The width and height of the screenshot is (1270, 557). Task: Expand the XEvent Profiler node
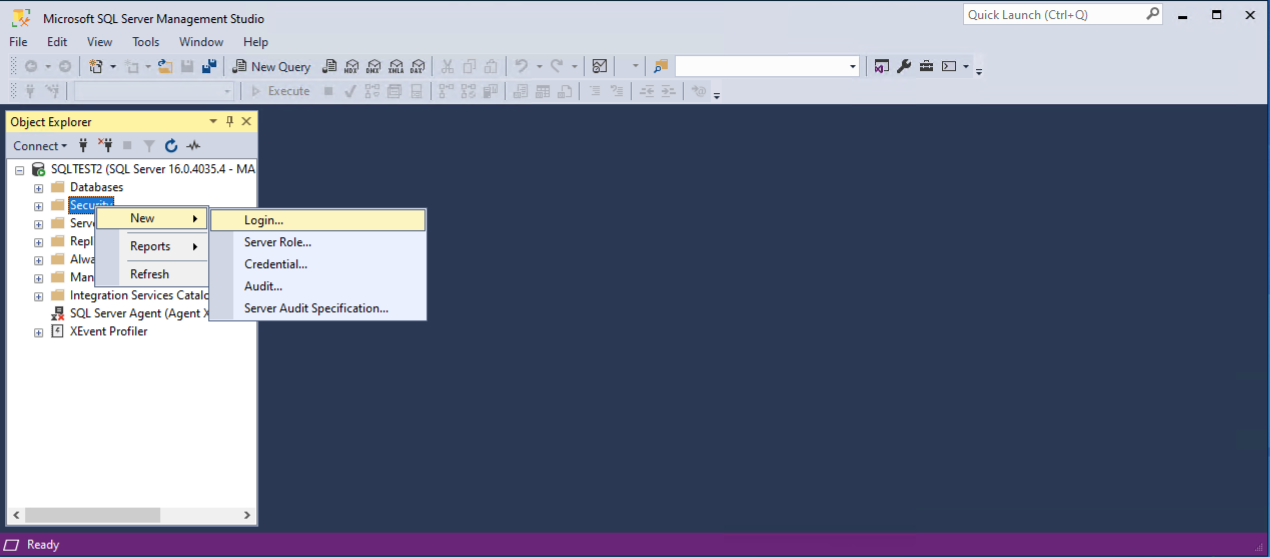pyautogui.click(x=38, y=332)
